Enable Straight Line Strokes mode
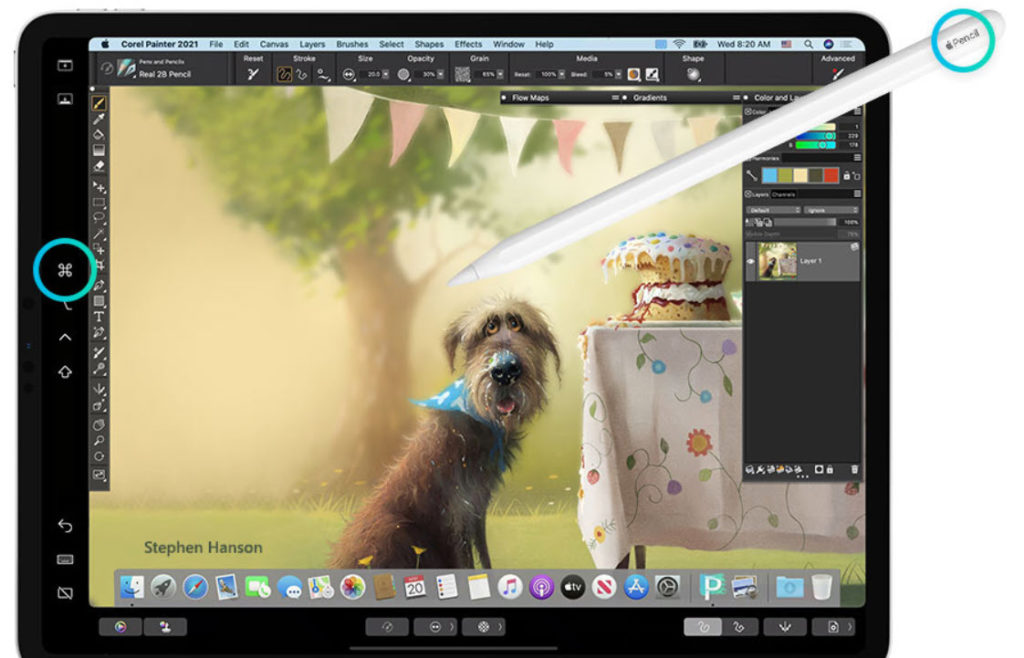Image resolution: width=1024 pixels, height=658 pixels. coord(302,74)
